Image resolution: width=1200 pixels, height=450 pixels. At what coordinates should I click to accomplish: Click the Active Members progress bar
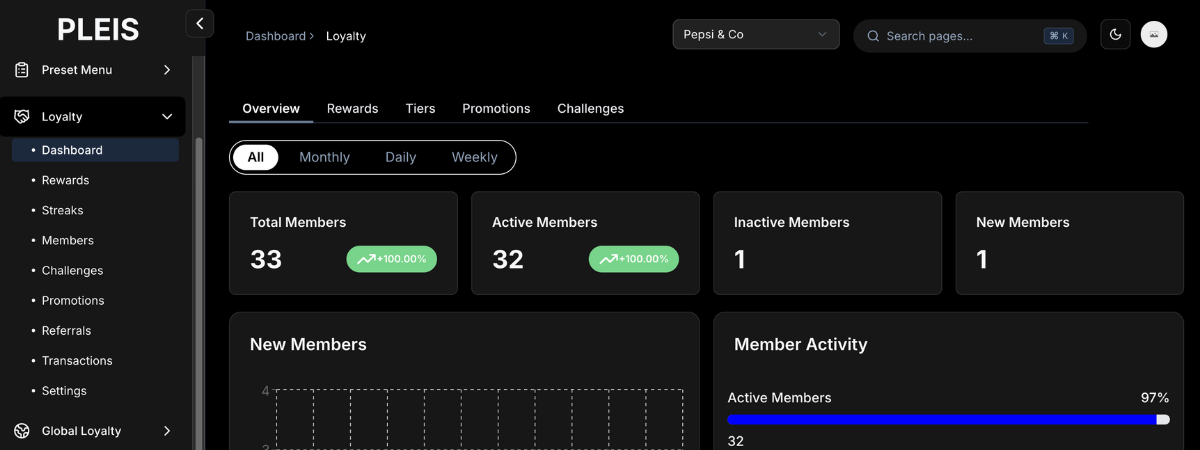tap(948, 420)
